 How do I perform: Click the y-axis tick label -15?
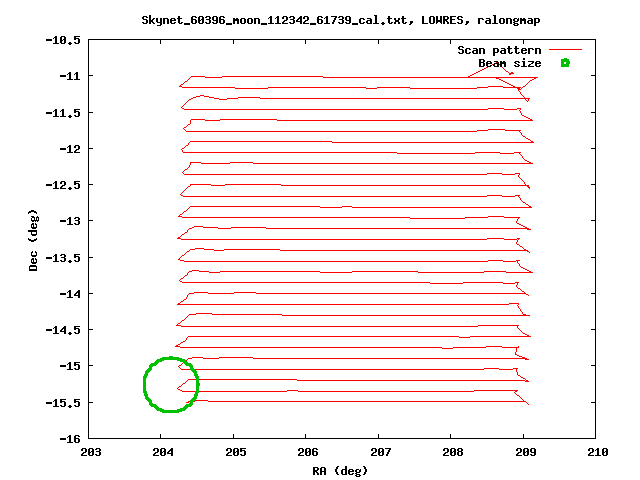70,366
